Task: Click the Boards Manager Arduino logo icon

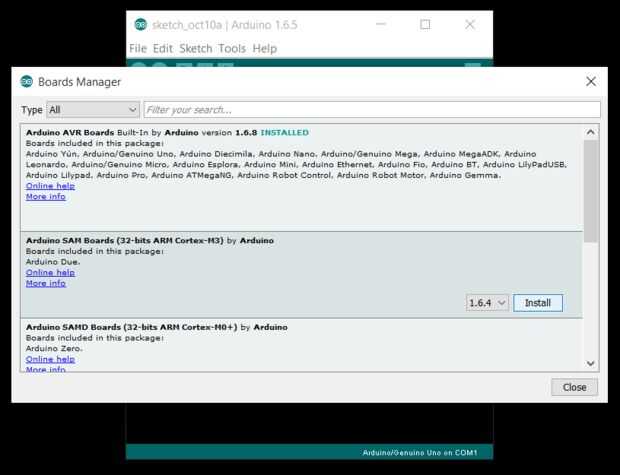Action: click(x=26, y=81)
